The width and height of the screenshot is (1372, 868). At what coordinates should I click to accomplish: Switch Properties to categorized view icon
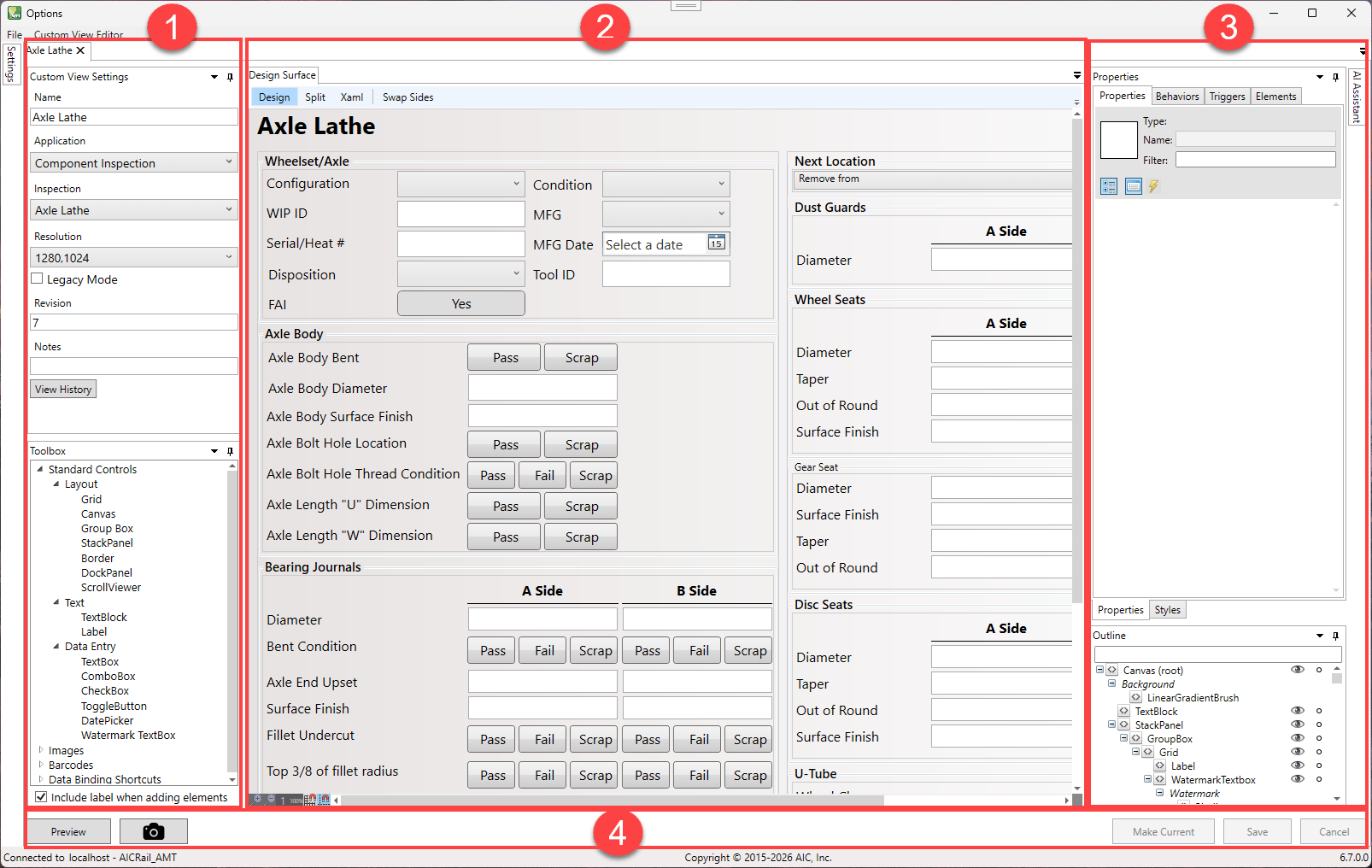(x=1109, y=186)
